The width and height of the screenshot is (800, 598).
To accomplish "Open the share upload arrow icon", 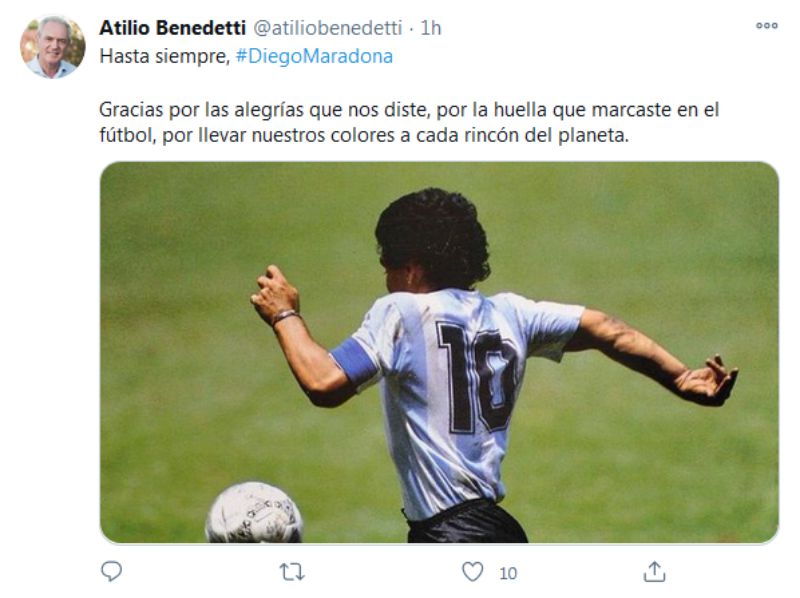I will (x=654, y=571).
